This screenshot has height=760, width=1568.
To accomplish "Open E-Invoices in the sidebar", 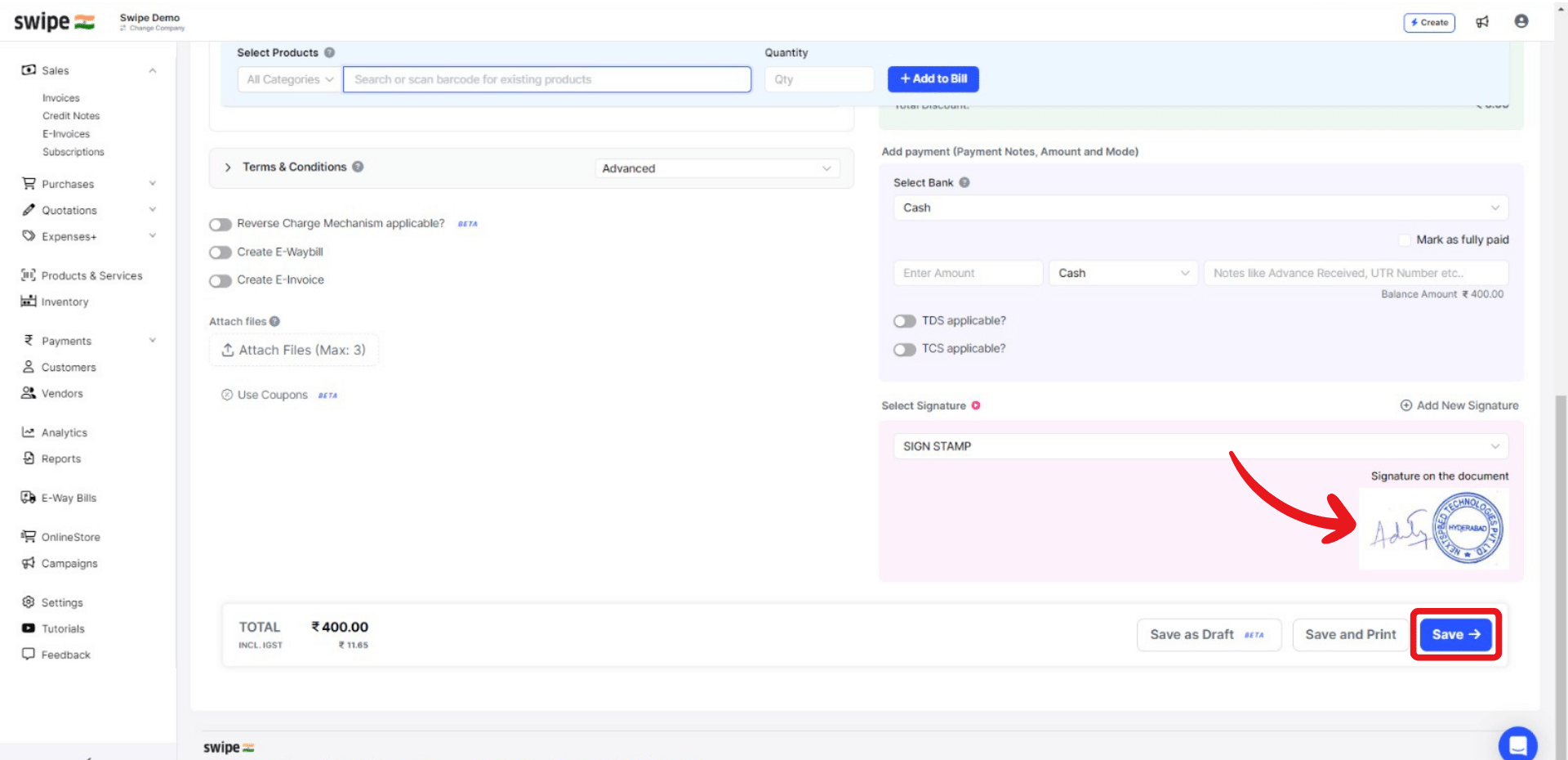I will [x=66, y=134].
